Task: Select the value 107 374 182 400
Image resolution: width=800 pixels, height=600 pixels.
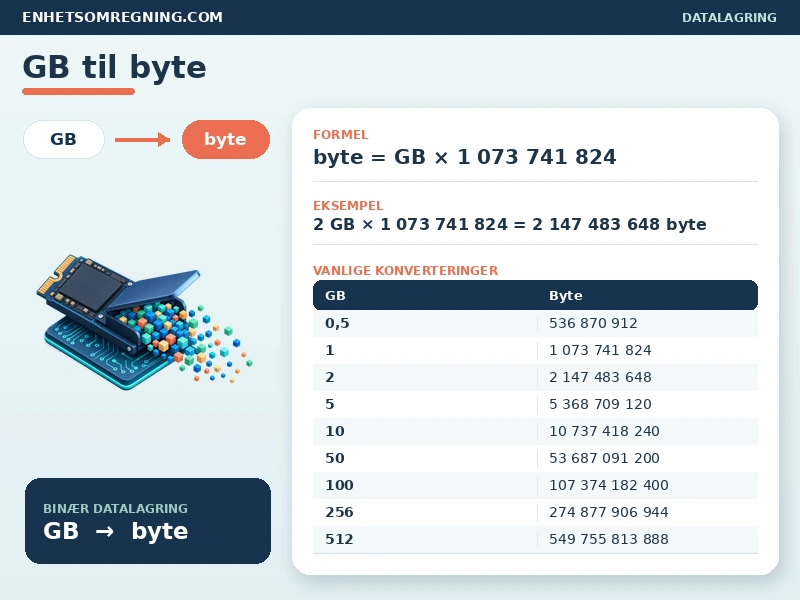Action: click(609, 485)
